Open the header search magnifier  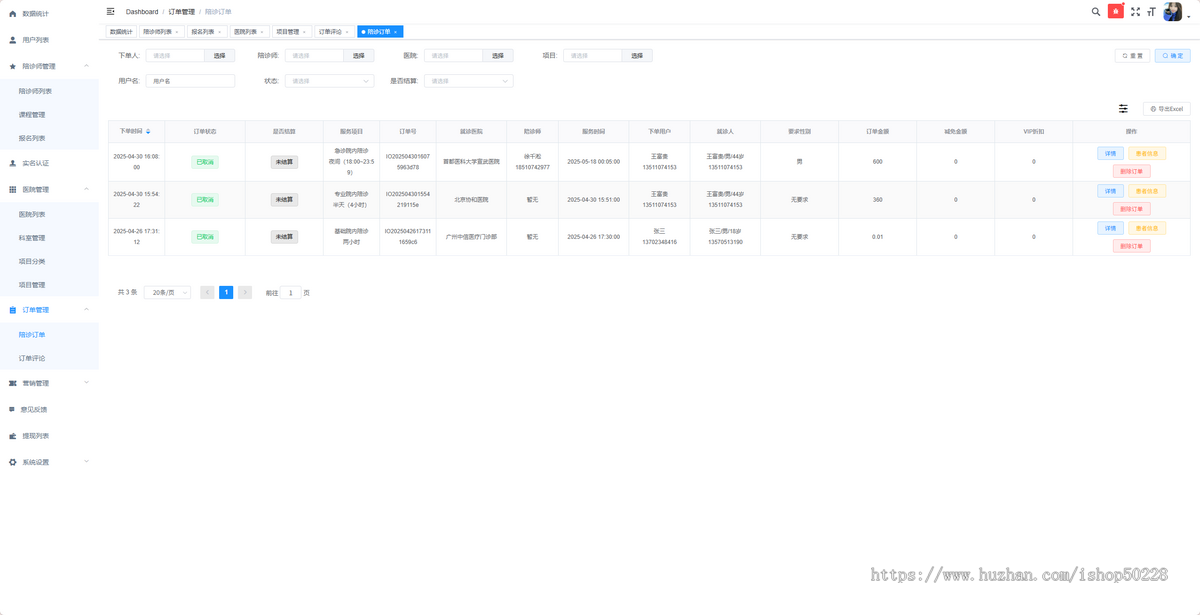pos(1096,12)
